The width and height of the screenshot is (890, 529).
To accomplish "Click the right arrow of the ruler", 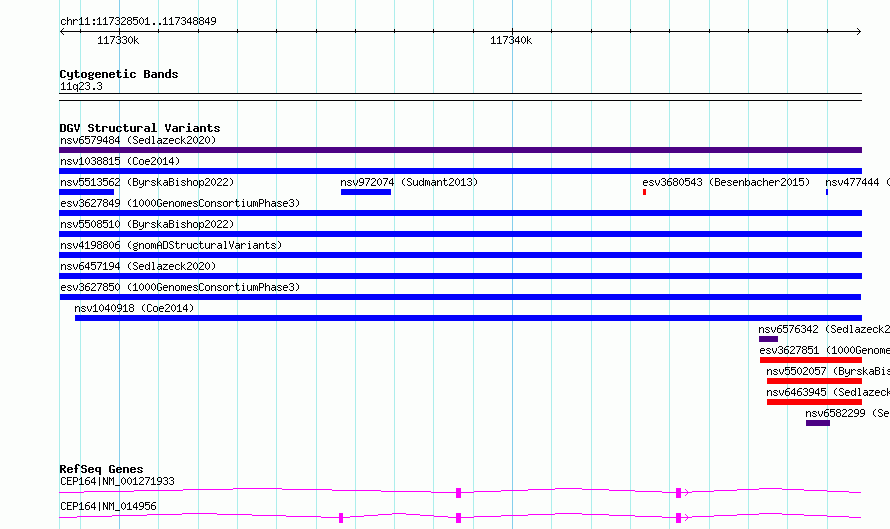I will 859,31.
